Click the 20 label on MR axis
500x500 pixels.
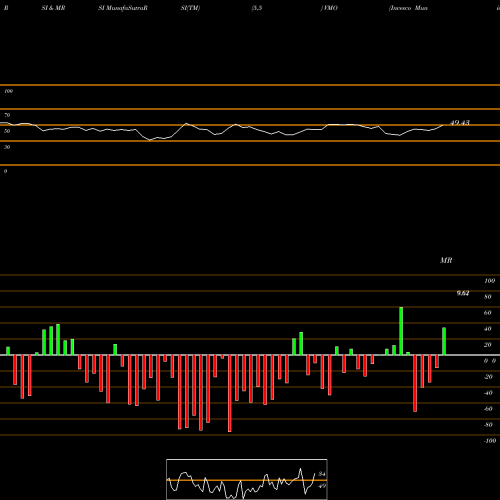[x=488, y=345]
